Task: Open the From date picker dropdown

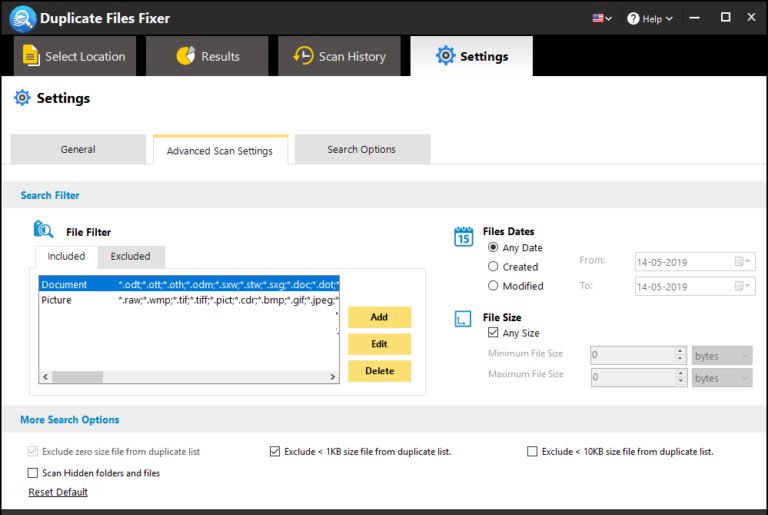Action: 743,262
